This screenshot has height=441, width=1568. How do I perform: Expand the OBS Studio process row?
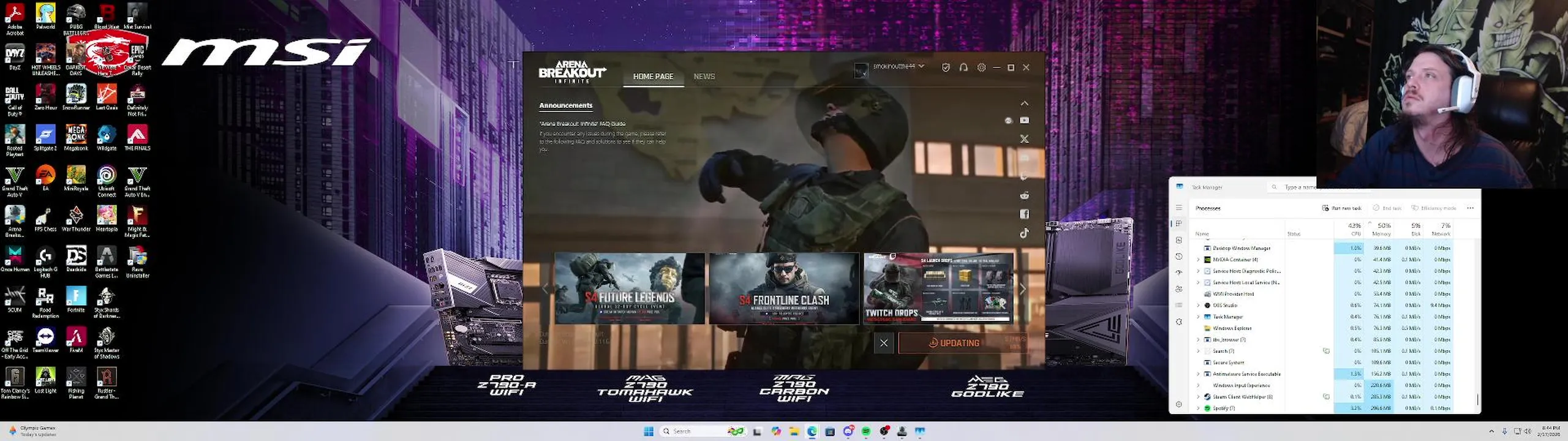(x=1198, y=305)
